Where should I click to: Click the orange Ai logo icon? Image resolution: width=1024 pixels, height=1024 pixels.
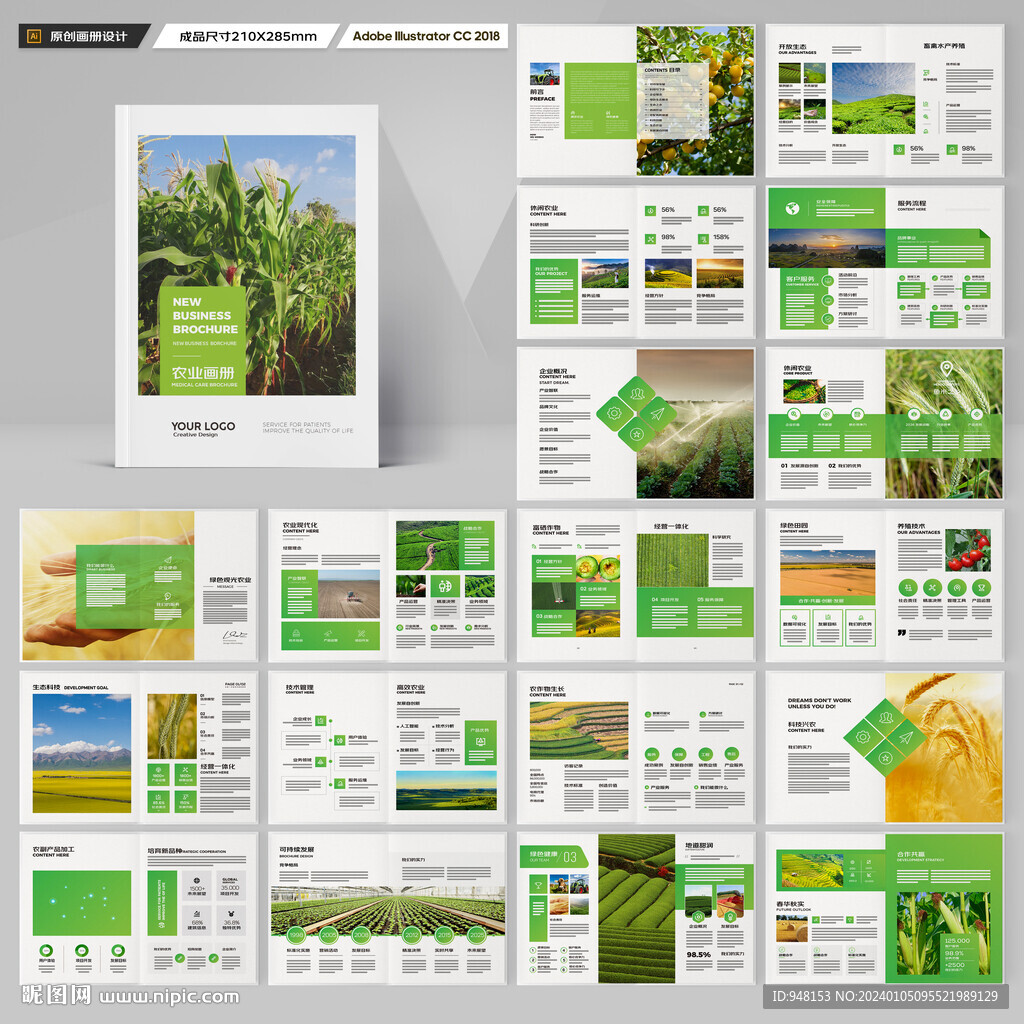pos(34,37)
